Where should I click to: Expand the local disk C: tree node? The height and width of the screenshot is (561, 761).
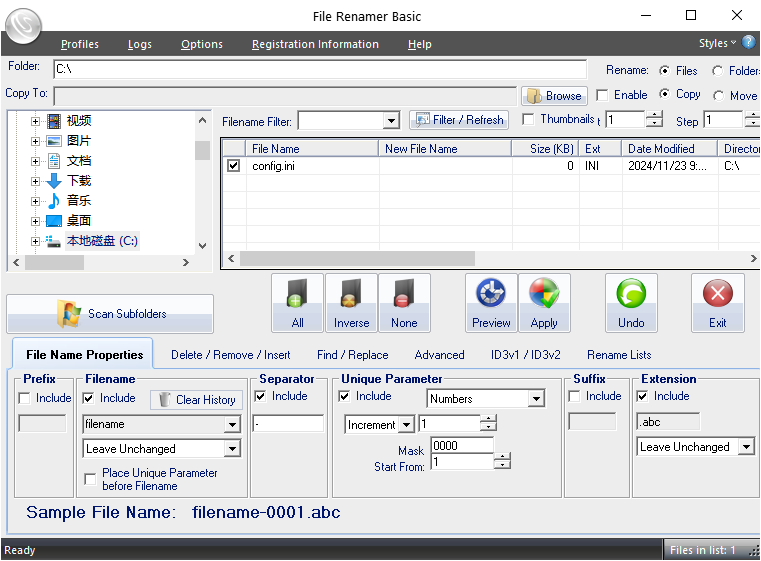click(x=35, y=241)
